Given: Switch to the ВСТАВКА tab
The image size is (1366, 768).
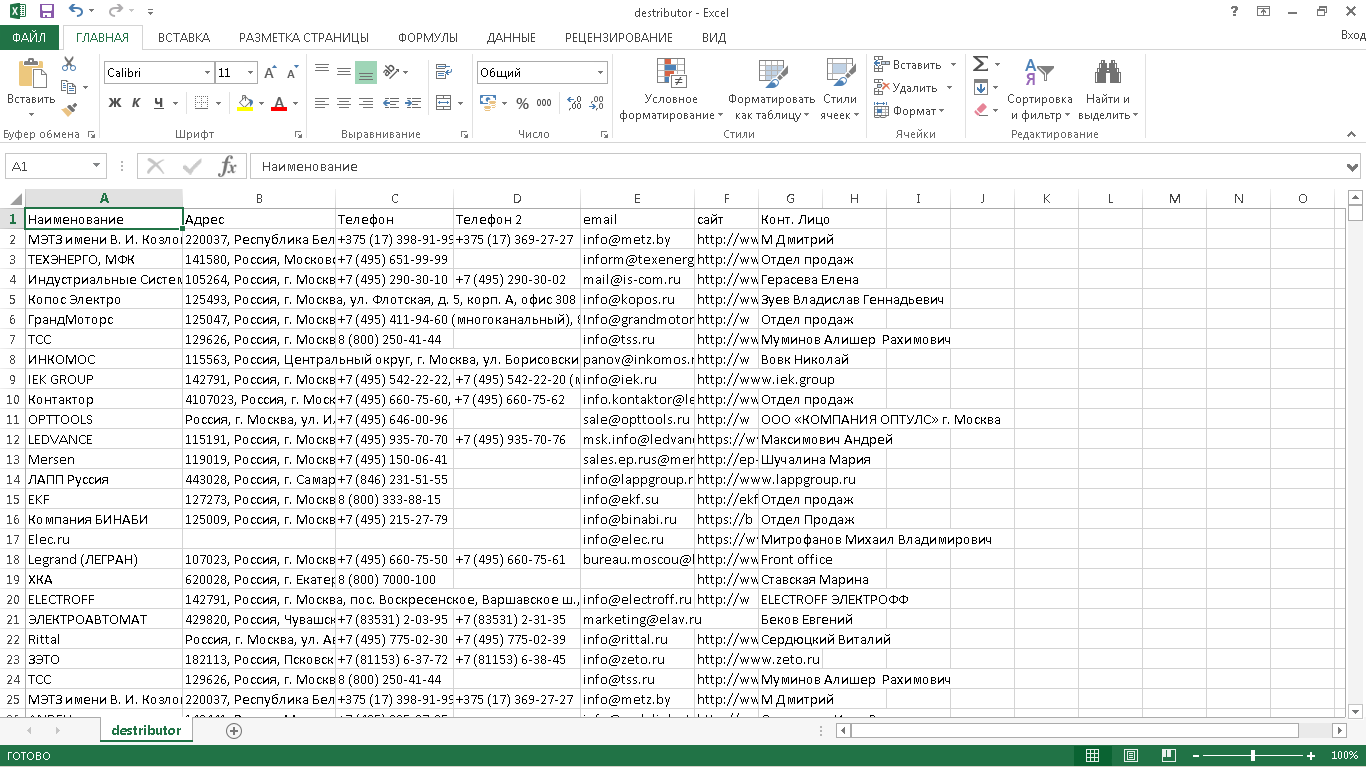Looking at the screenshot, I should point(184,38).
